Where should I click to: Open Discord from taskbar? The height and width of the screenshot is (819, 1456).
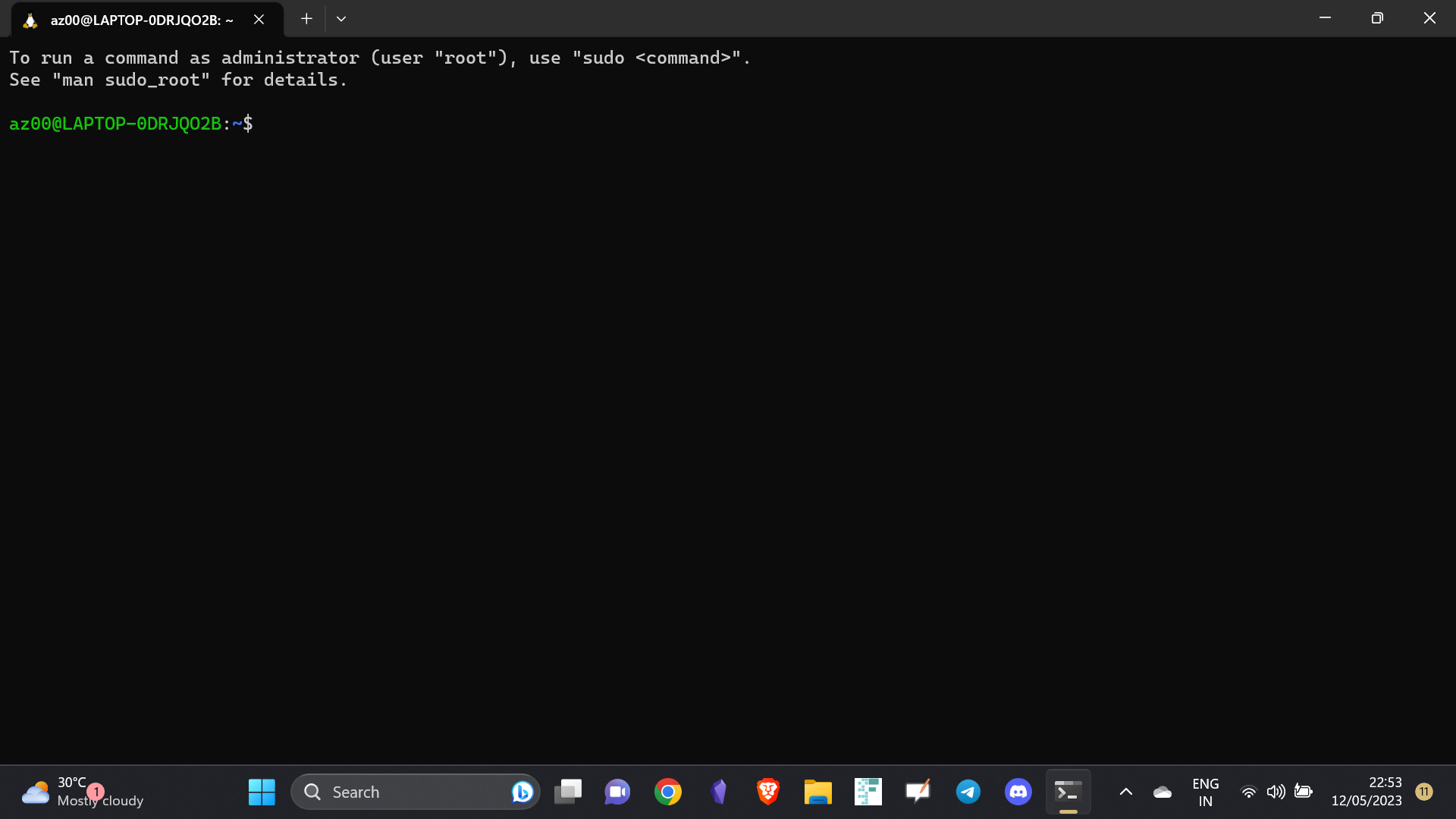[x=1018, y=792]
